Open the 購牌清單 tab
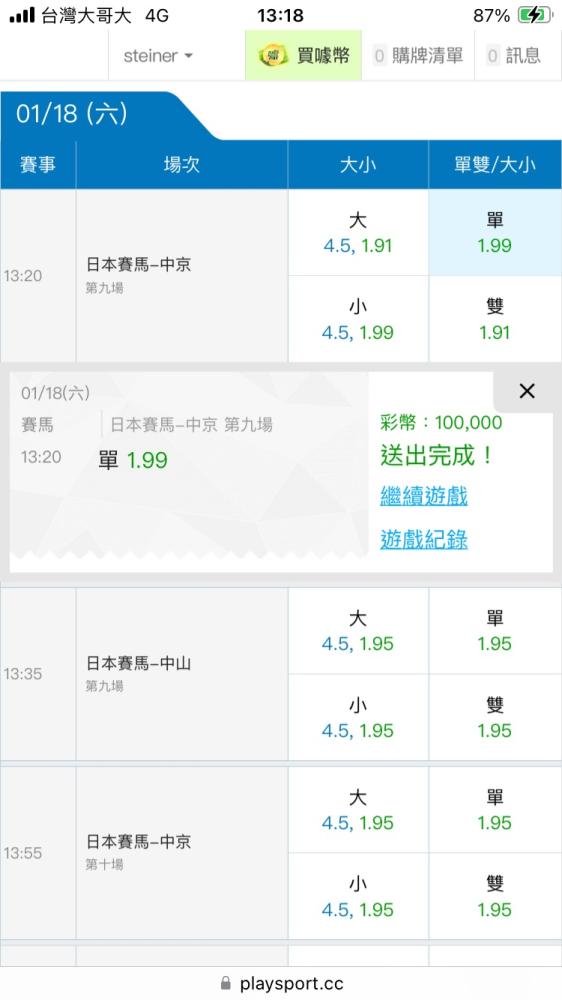 pos(418,55)
